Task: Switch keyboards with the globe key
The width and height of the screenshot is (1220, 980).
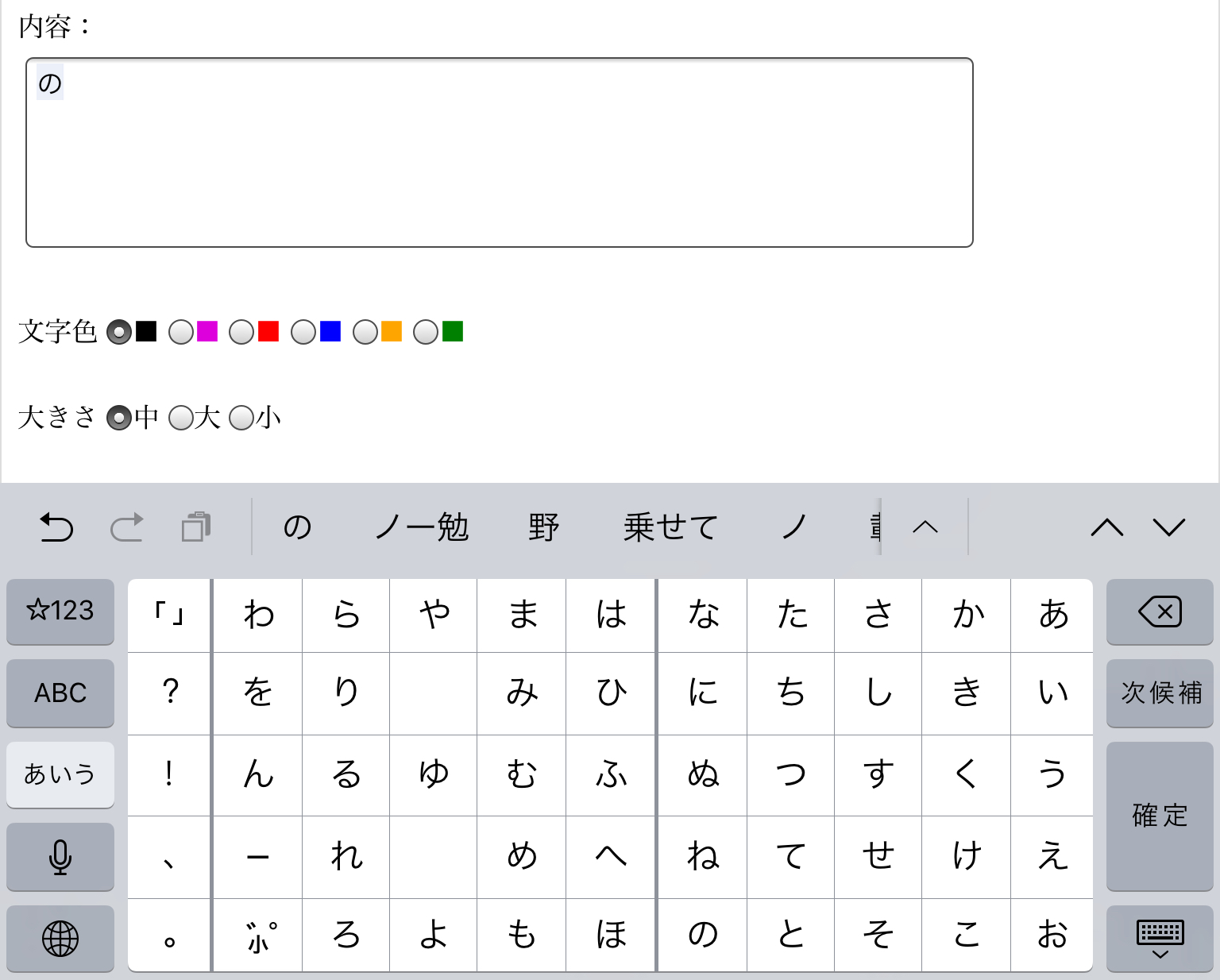Action: (x=60, y=939)
